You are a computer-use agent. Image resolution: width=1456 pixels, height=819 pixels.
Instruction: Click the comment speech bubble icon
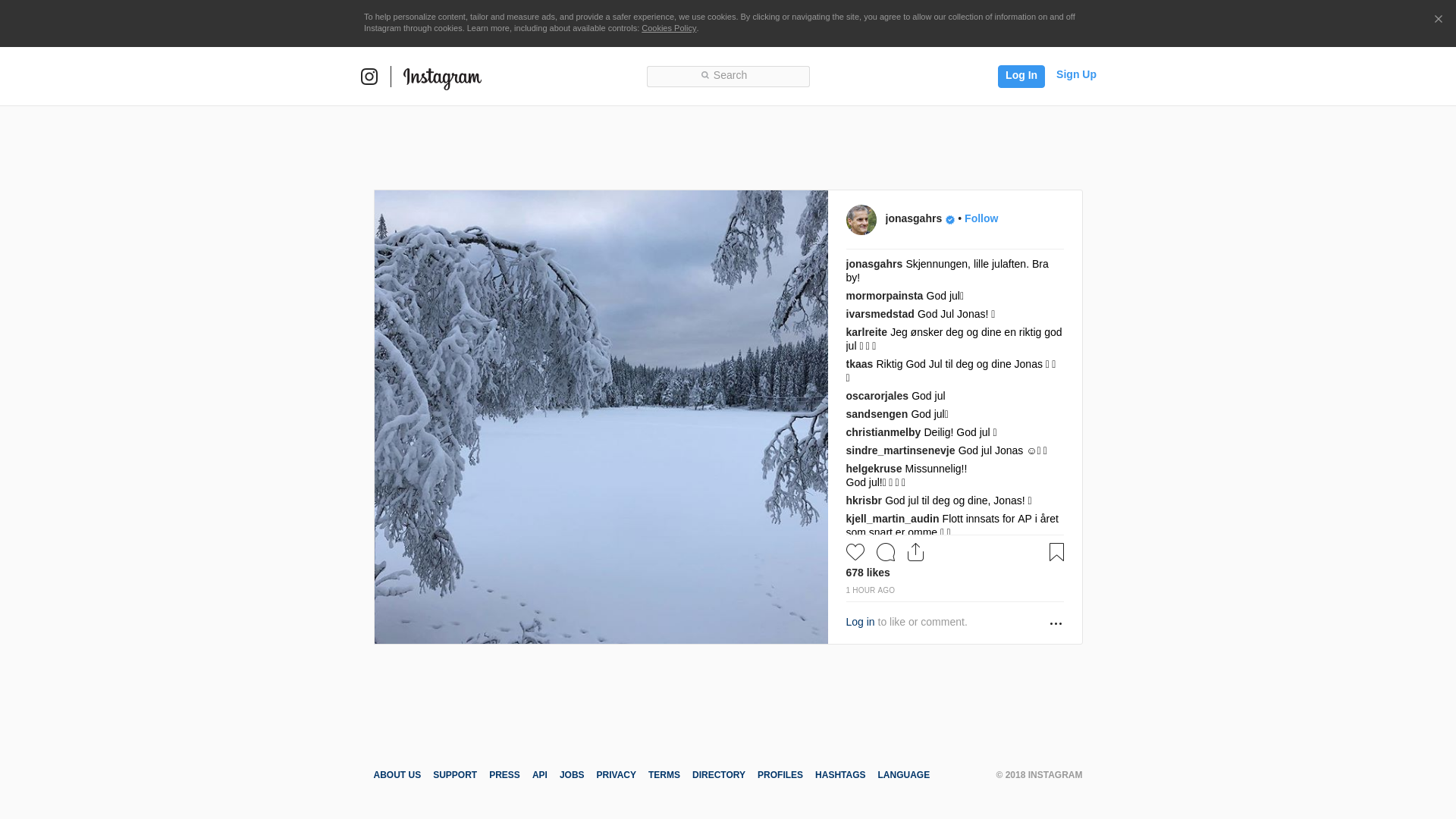885,552
